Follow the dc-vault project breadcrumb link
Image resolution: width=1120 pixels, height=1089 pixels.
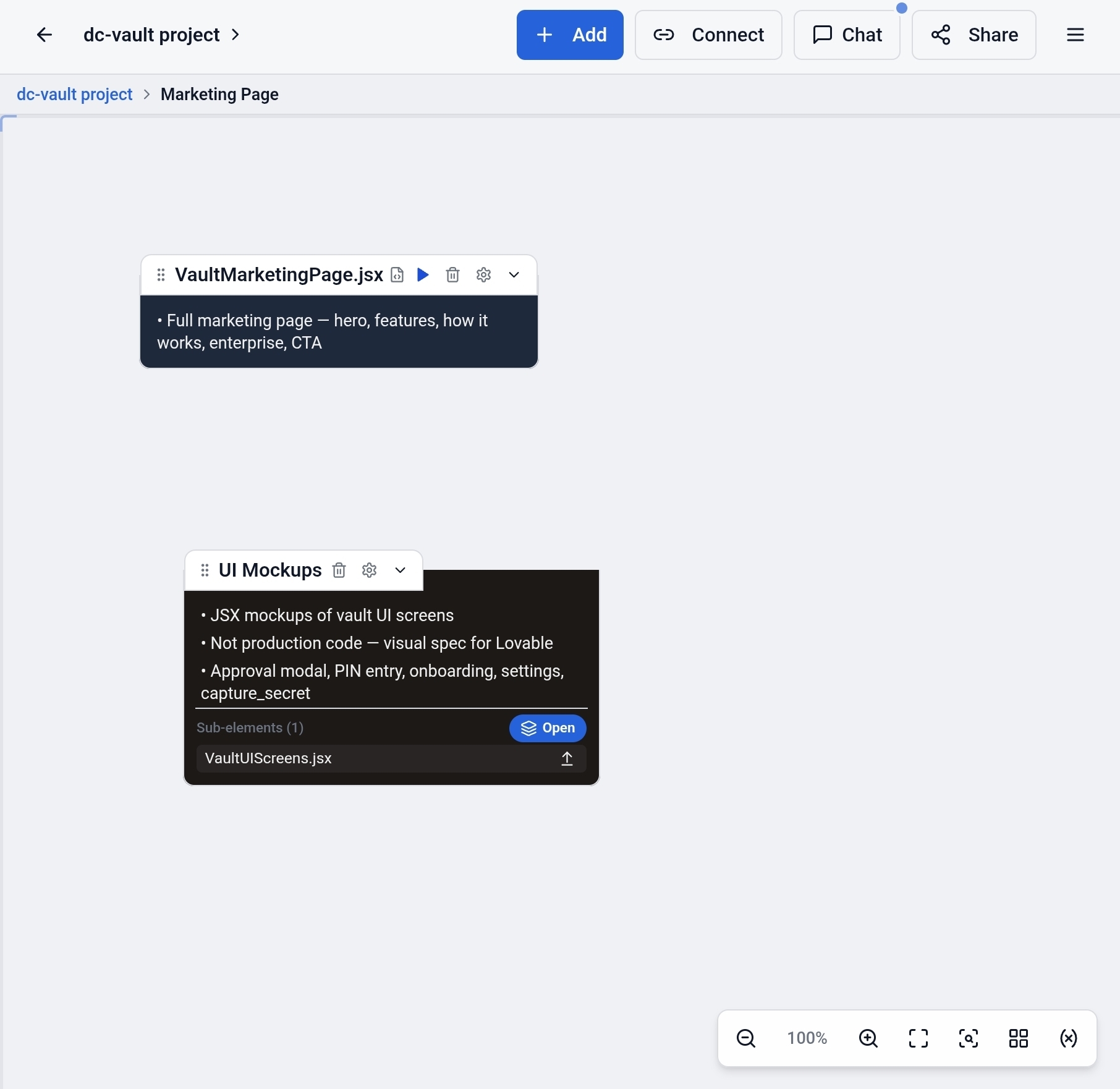[75, 94]
